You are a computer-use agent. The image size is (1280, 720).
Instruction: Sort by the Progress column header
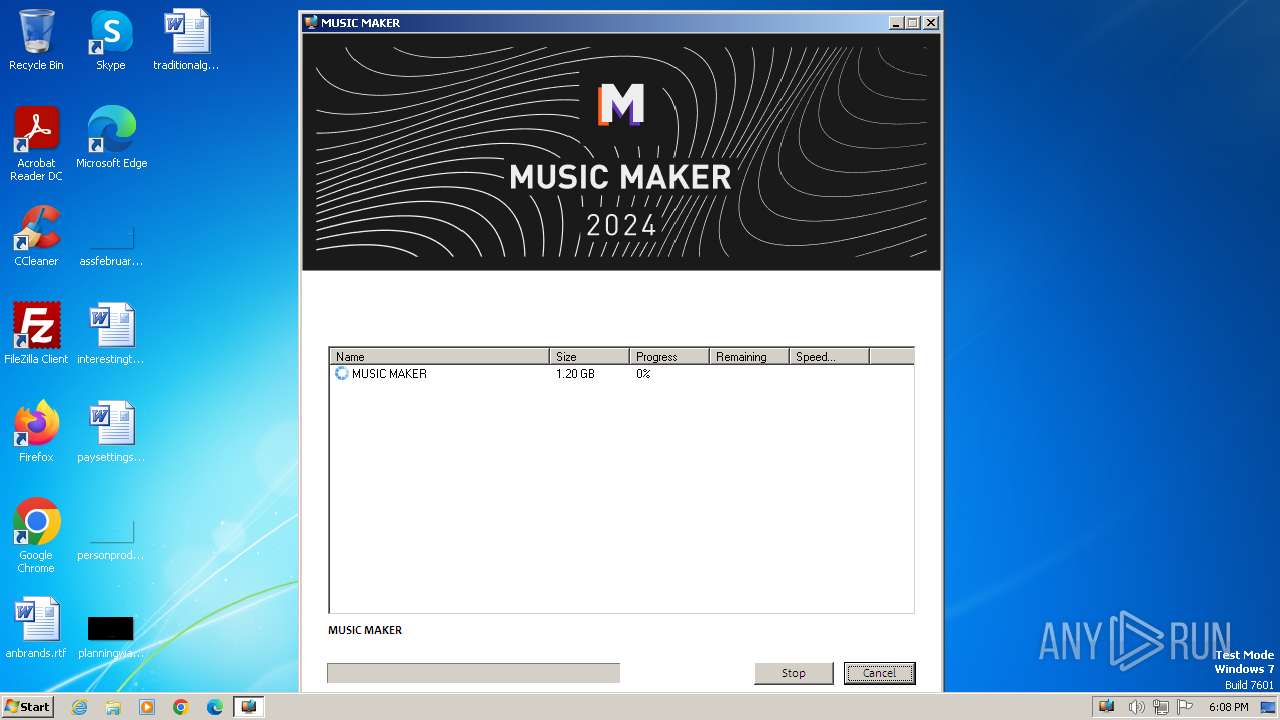point(669,356)
